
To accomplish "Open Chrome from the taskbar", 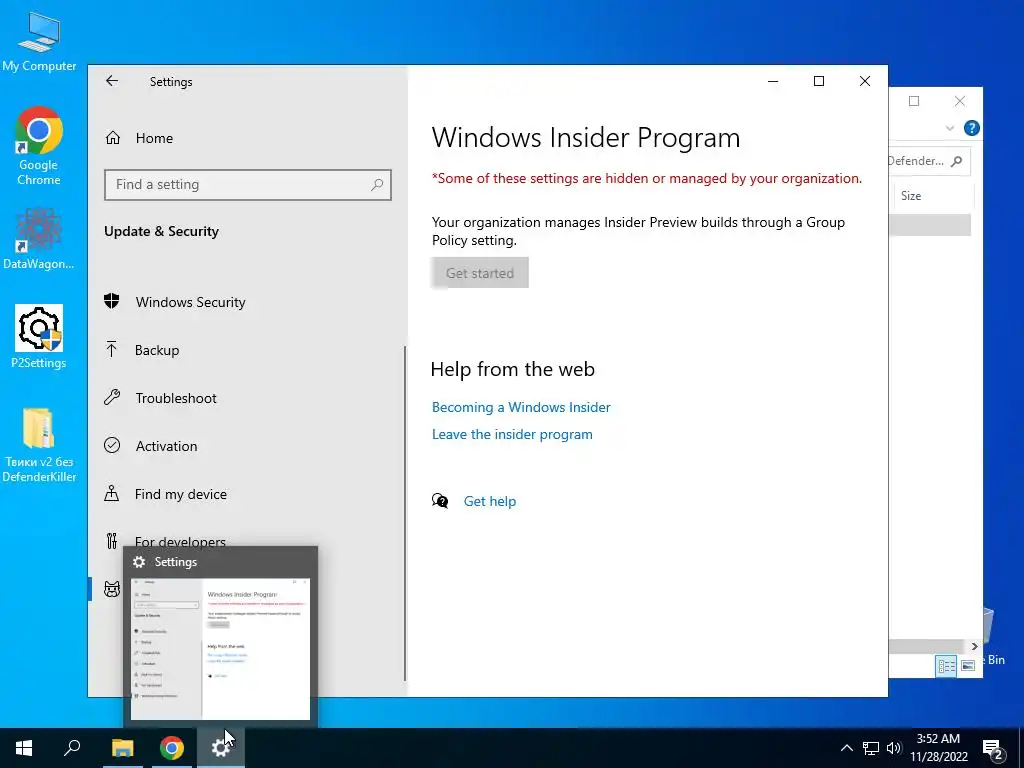I will pyautogui.click(x=172, y=748).
